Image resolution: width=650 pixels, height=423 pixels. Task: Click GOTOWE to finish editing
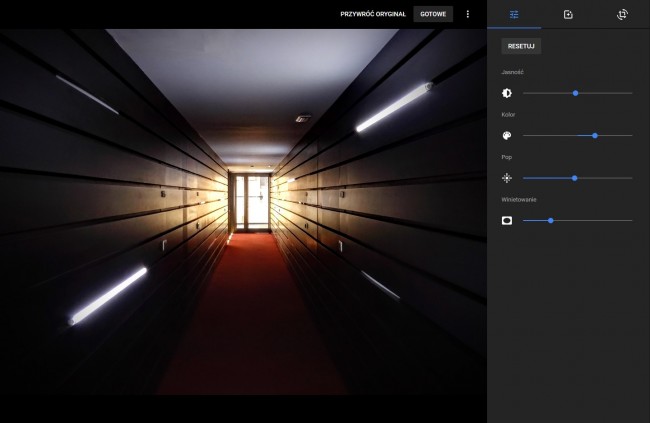[x=433, y=14]
